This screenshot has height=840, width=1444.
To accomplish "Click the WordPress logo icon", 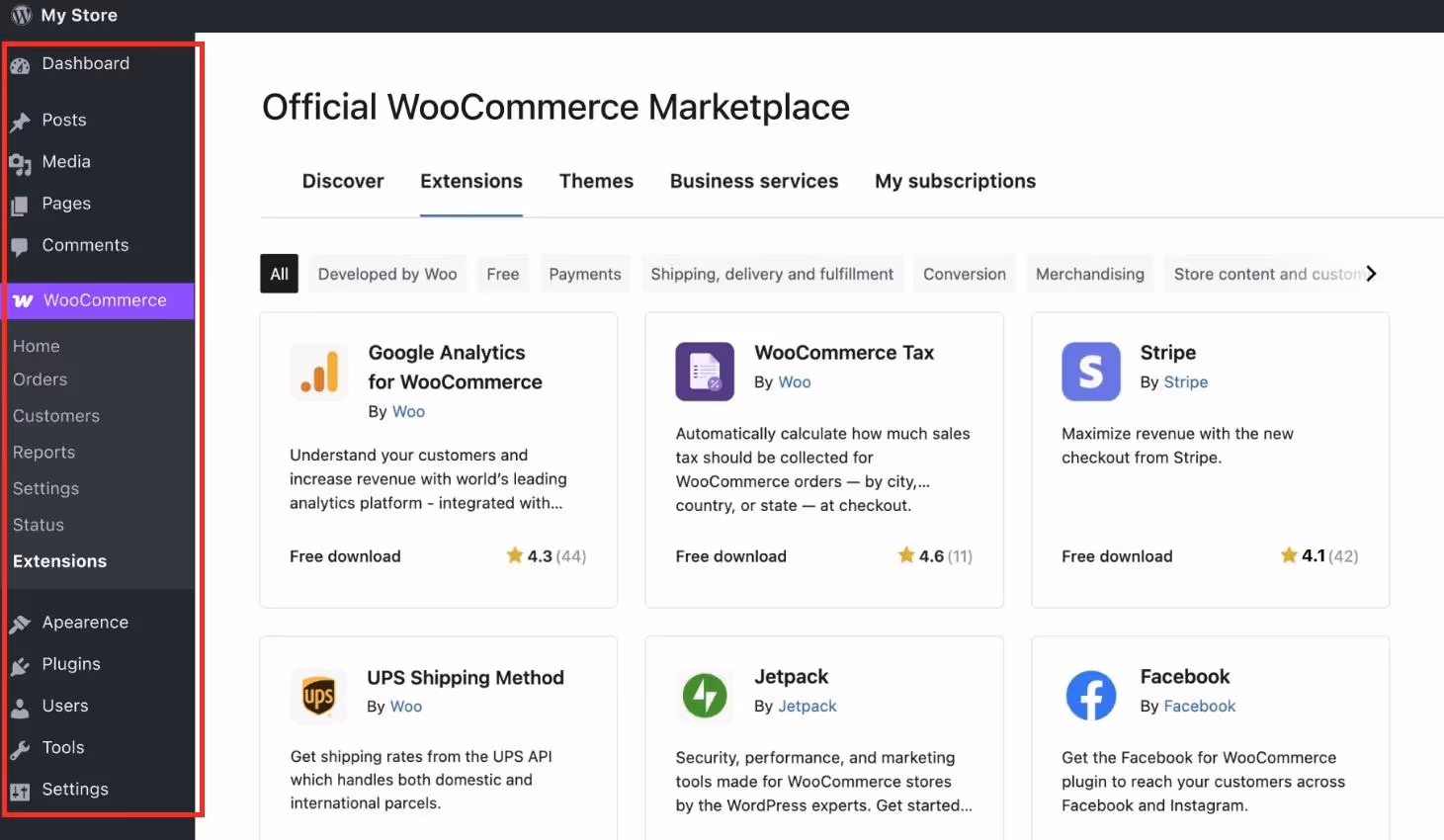I will tap(22, 16).
